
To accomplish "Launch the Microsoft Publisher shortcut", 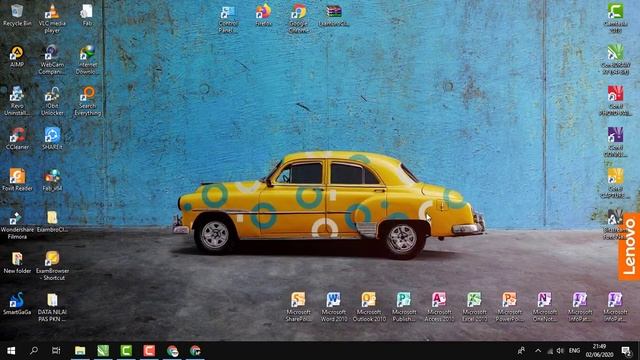I will (404, 307).
